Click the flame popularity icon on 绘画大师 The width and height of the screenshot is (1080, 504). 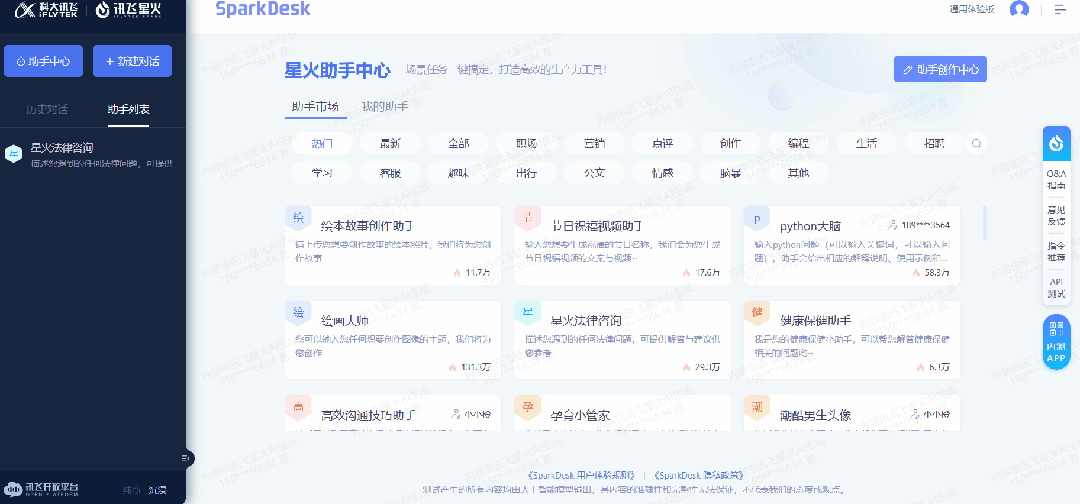pos(452,367)
